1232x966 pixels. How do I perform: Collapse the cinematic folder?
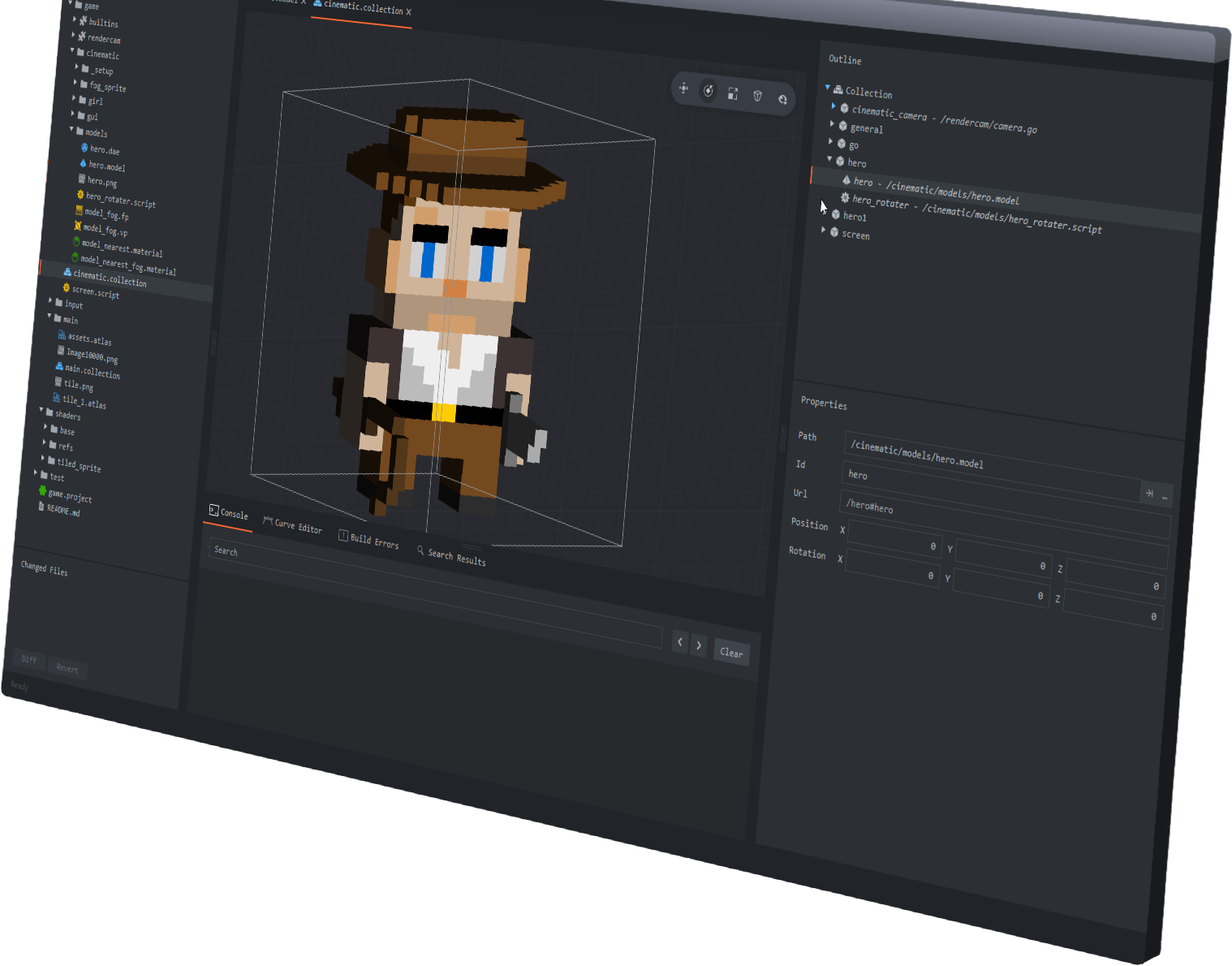[72, 50]
